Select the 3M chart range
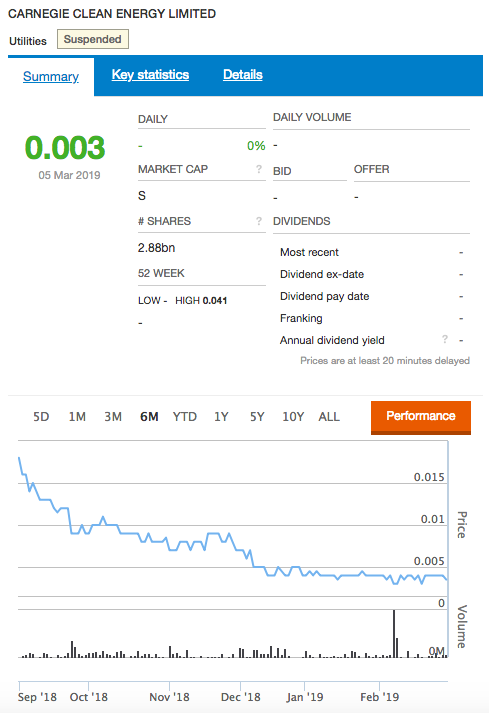 click(x=113, y=417)
